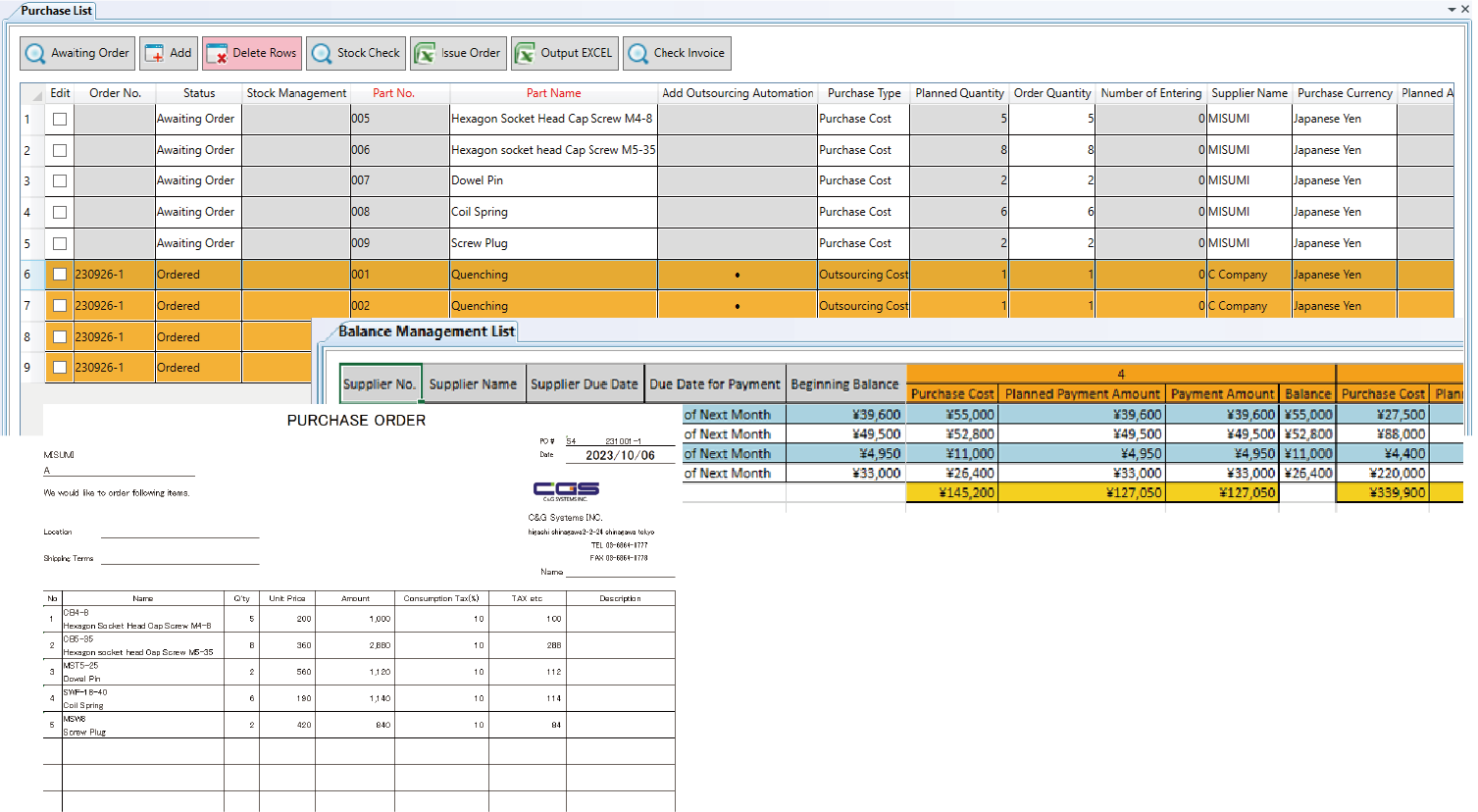1478x812 pixels.
Task: Select the Hexagon socket head Cap Screw M5-35 cell
Action: click(x=553, y=150)
